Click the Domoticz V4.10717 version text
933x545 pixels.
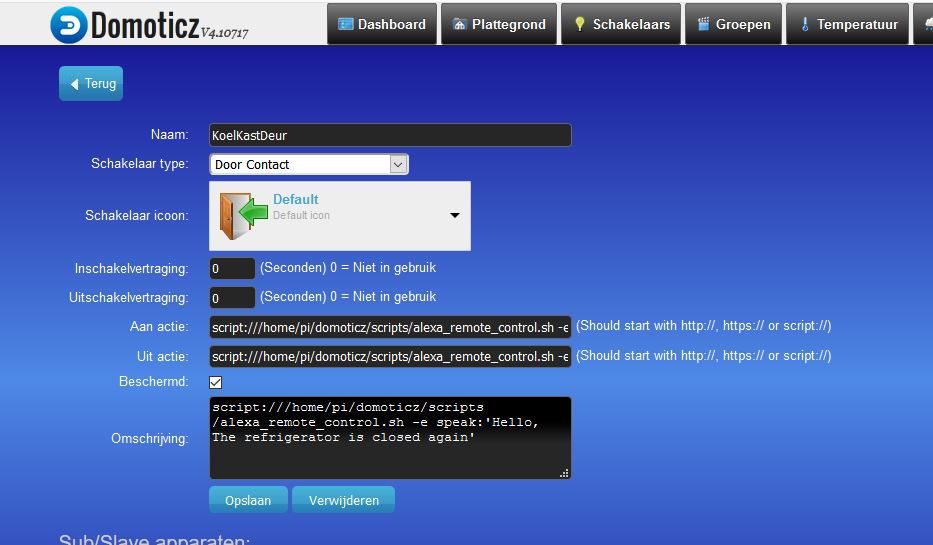pyautogui.click(x=224, y=32)
